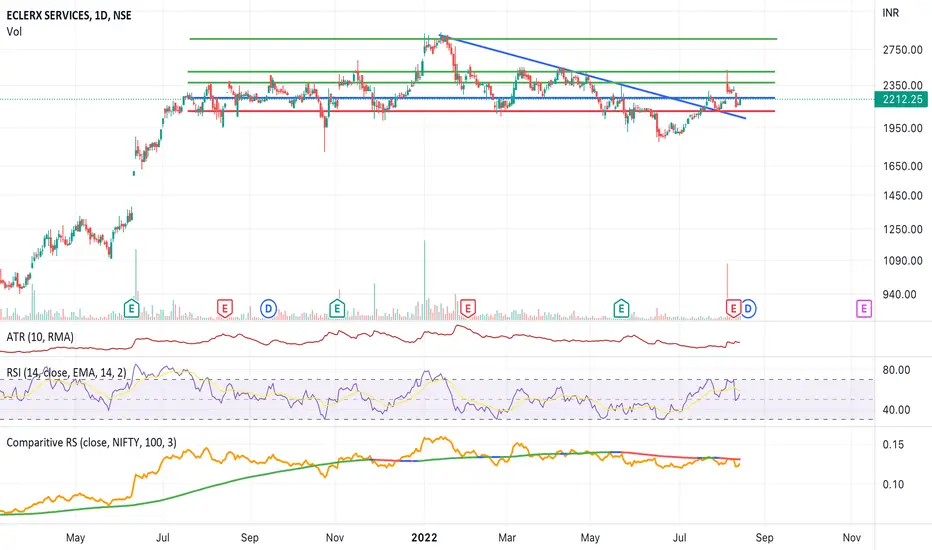Click the red earnings marker after January 2022
The width and height of the screenshot is (932, 550).
pyautogui.click(x=468, y=309)
